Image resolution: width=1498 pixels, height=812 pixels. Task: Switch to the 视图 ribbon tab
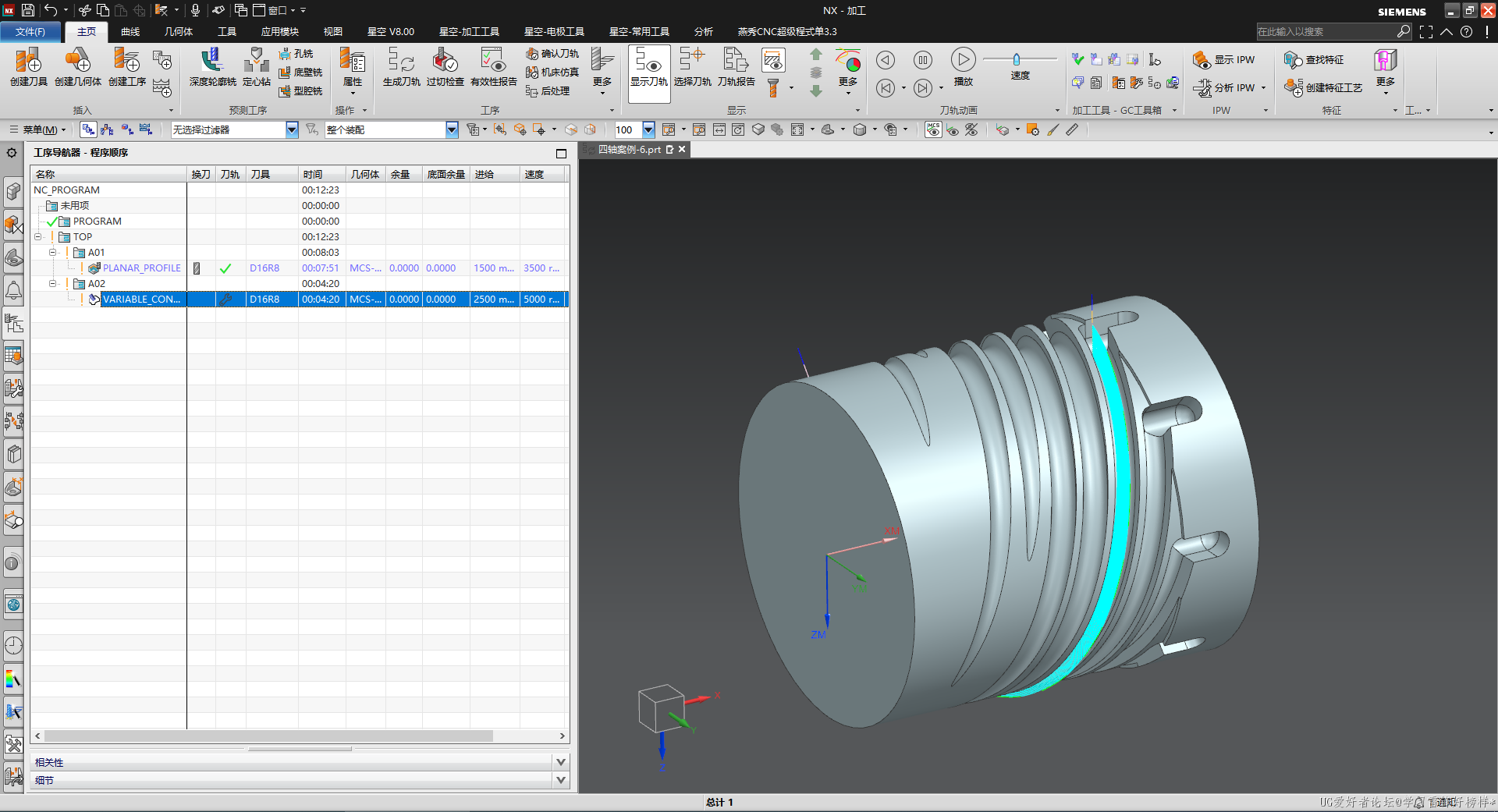coord(333,32)
